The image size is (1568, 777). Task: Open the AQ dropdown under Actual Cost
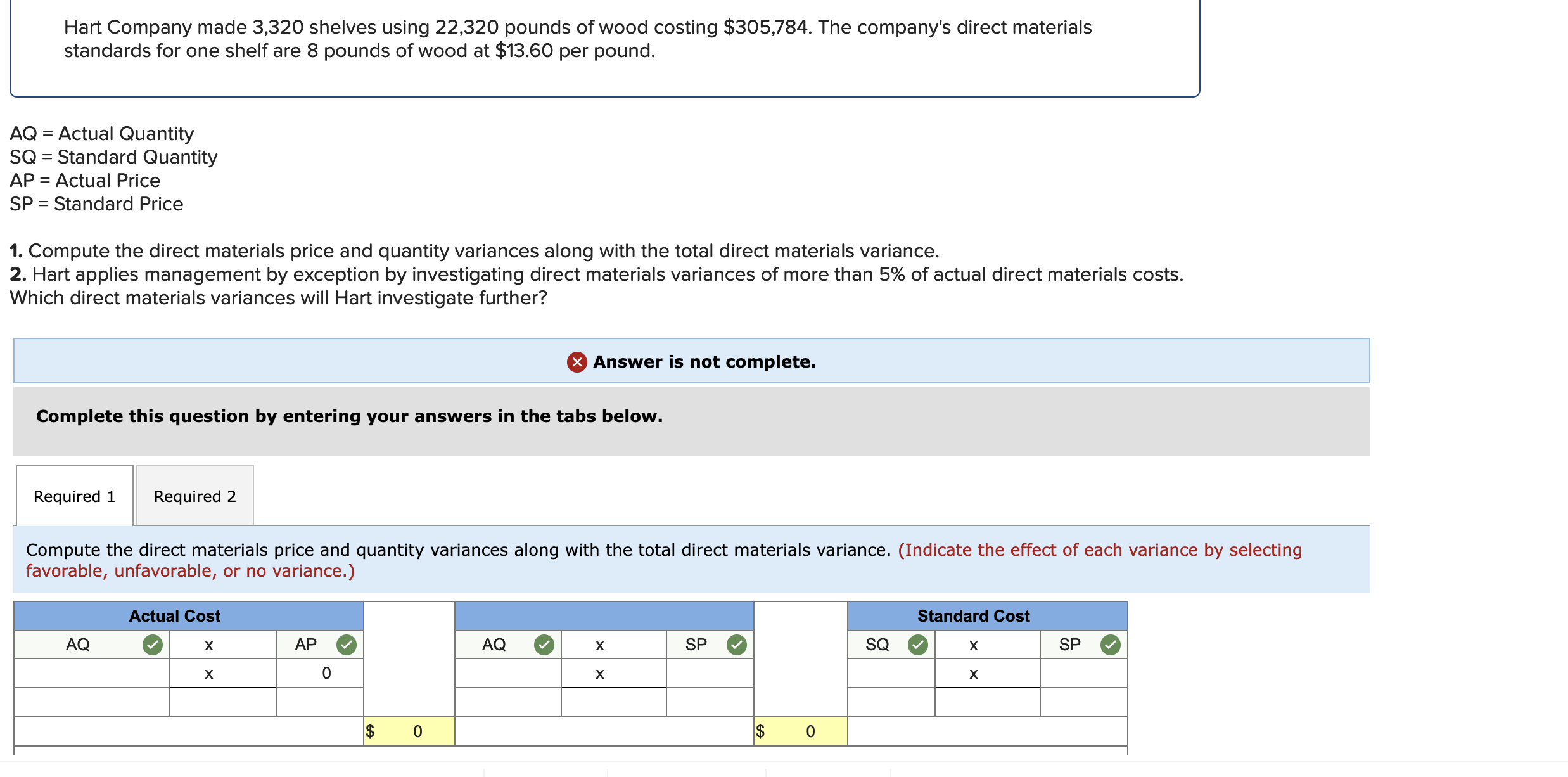point(78,645)
